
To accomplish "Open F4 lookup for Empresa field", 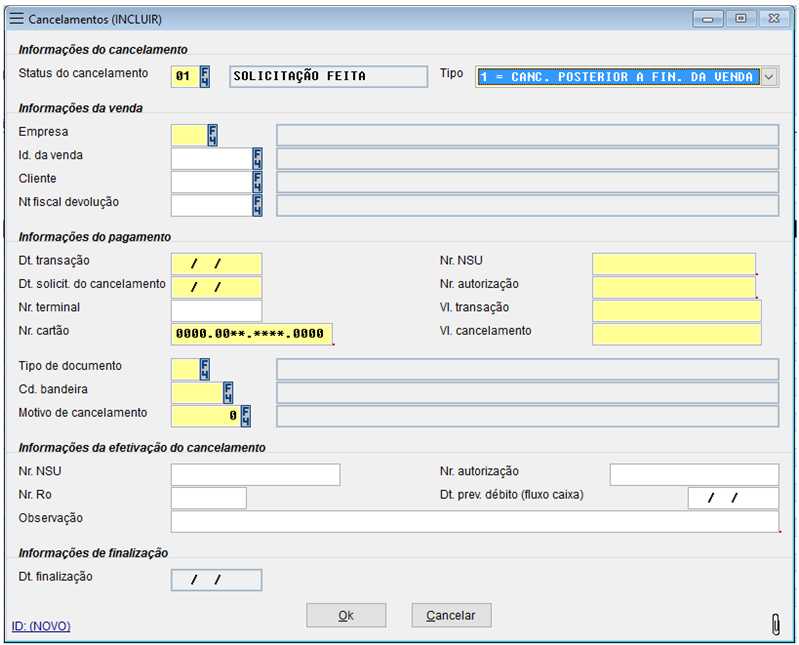I will click(212, 135).
